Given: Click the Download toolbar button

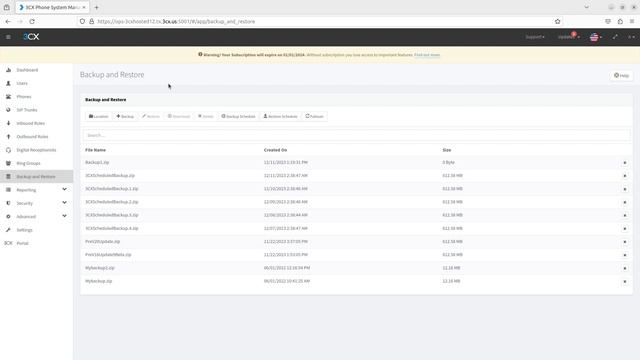Looking at the screenshot, I should [x=179, y=116].
